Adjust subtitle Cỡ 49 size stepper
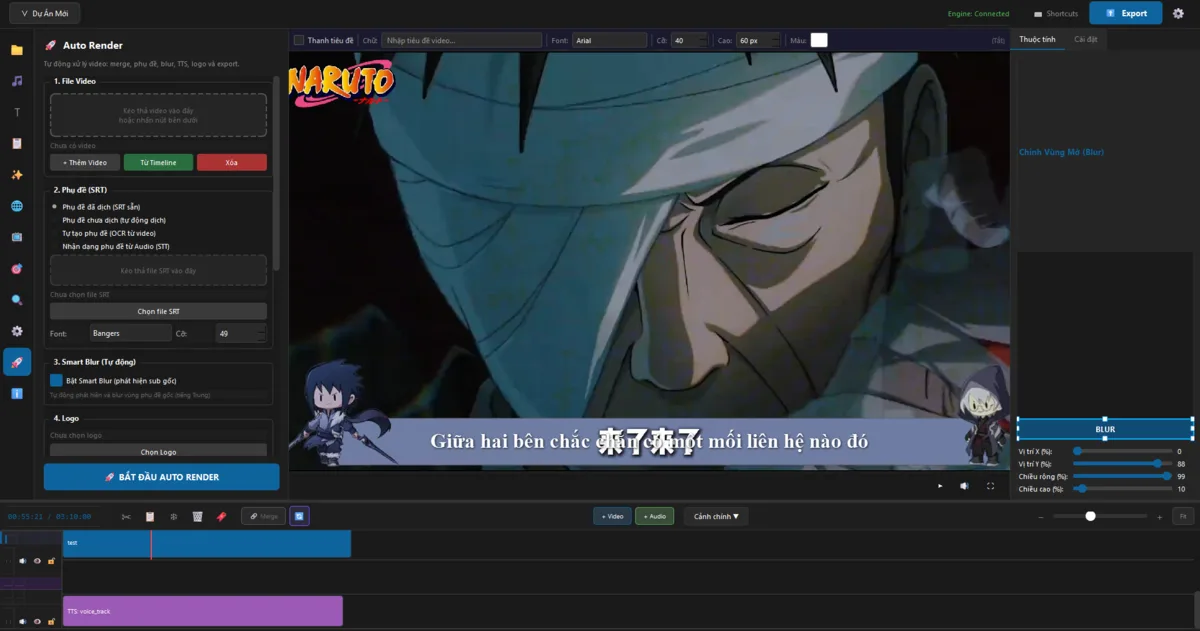Screen dimensions: 1200x631 [x=241, y=333]
